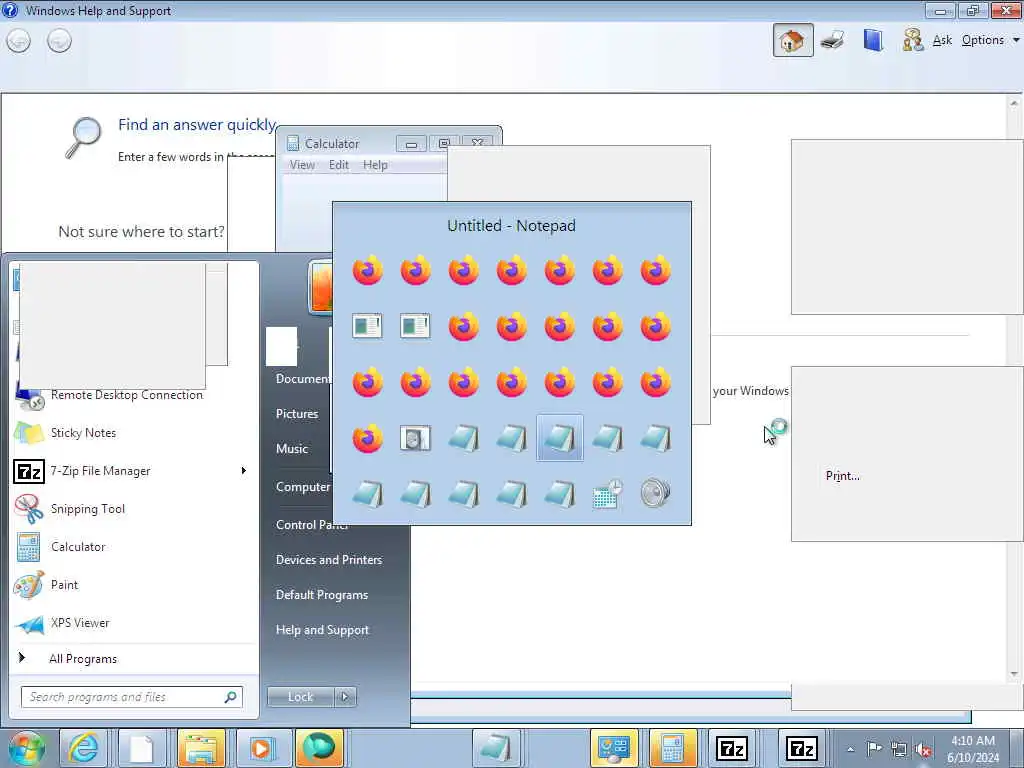Open Computer from Start menu
Image resolution: width=1024 pixels, height=768 pixels.
click(303, 487)
